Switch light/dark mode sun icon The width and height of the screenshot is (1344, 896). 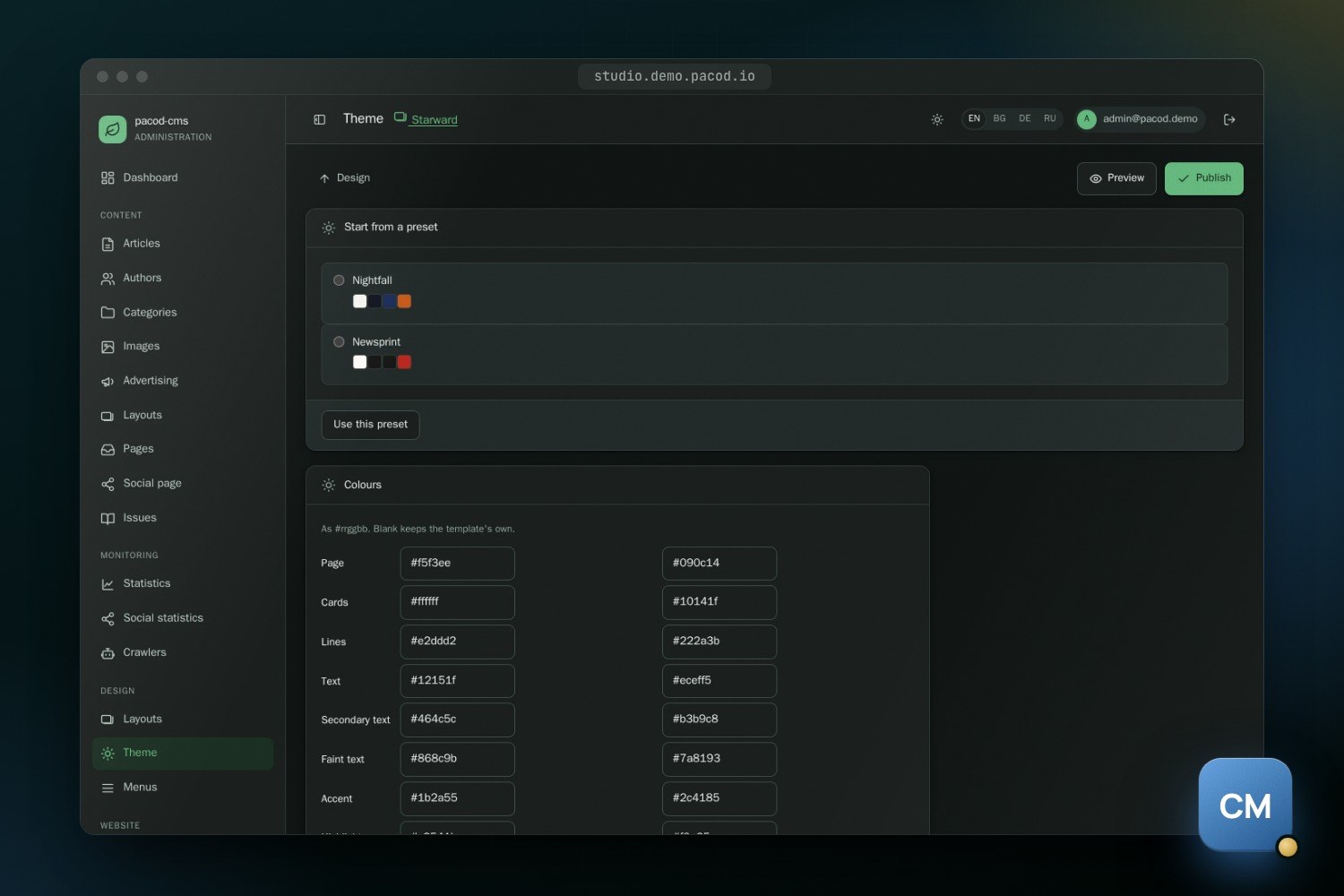937,119
